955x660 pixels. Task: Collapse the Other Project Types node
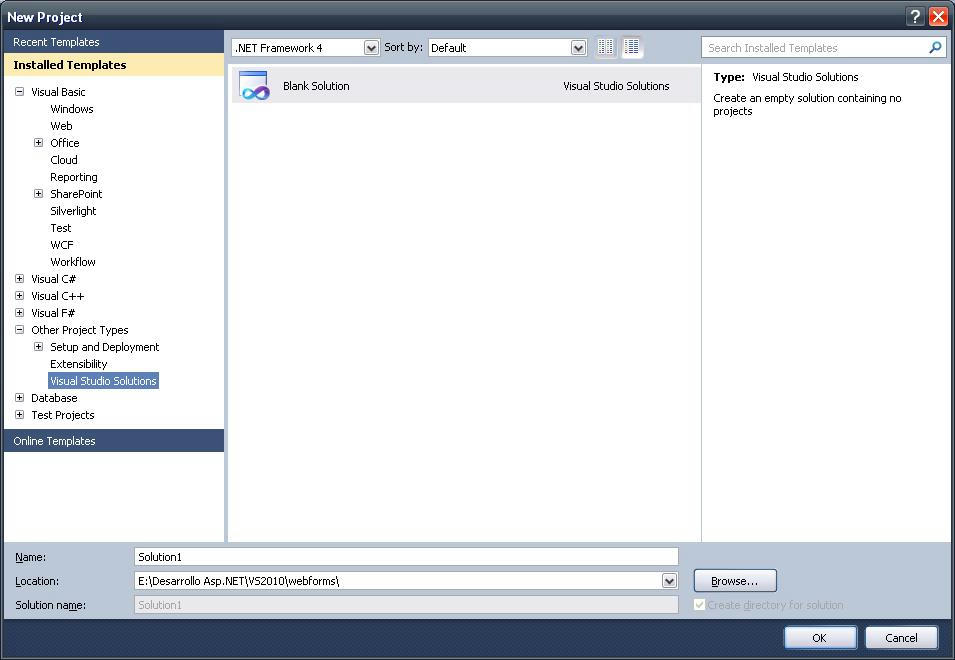pos(19,330)
